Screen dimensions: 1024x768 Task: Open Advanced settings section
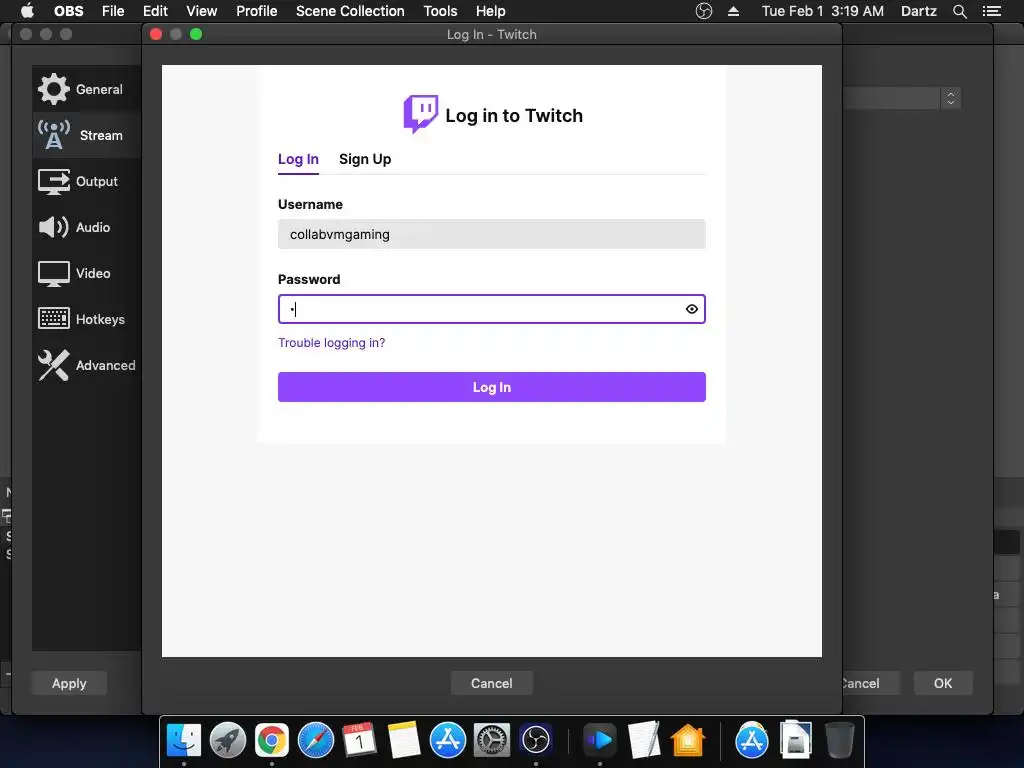click(x=86, y=365)
